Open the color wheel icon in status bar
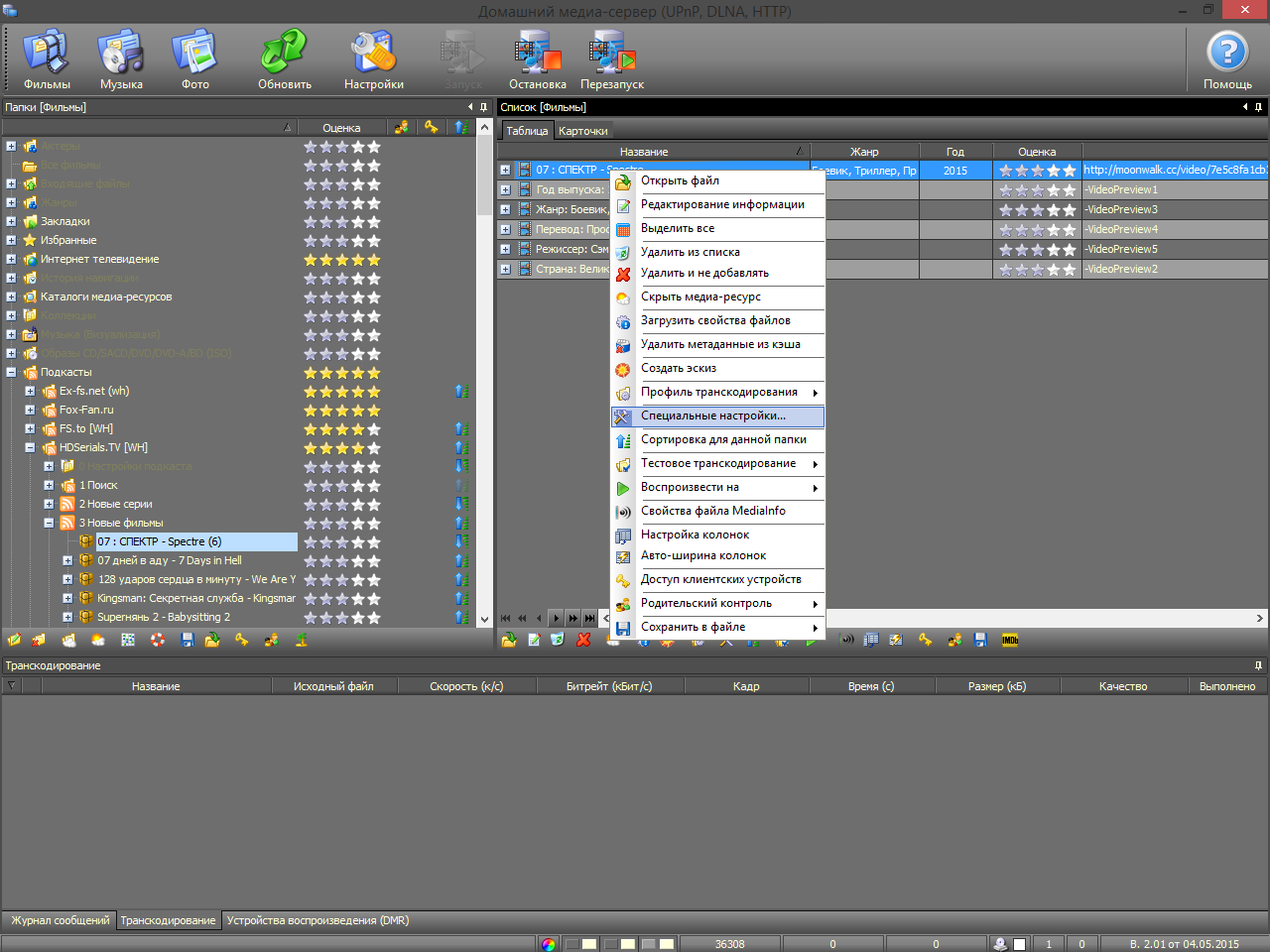 tap(549, 944)
